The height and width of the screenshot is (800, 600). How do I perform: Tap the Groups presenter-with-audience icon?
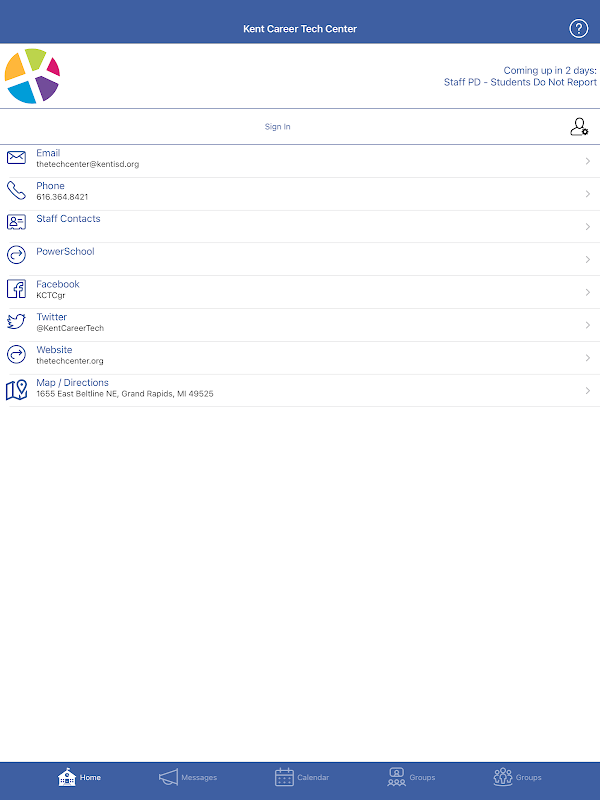click(396, 777)
